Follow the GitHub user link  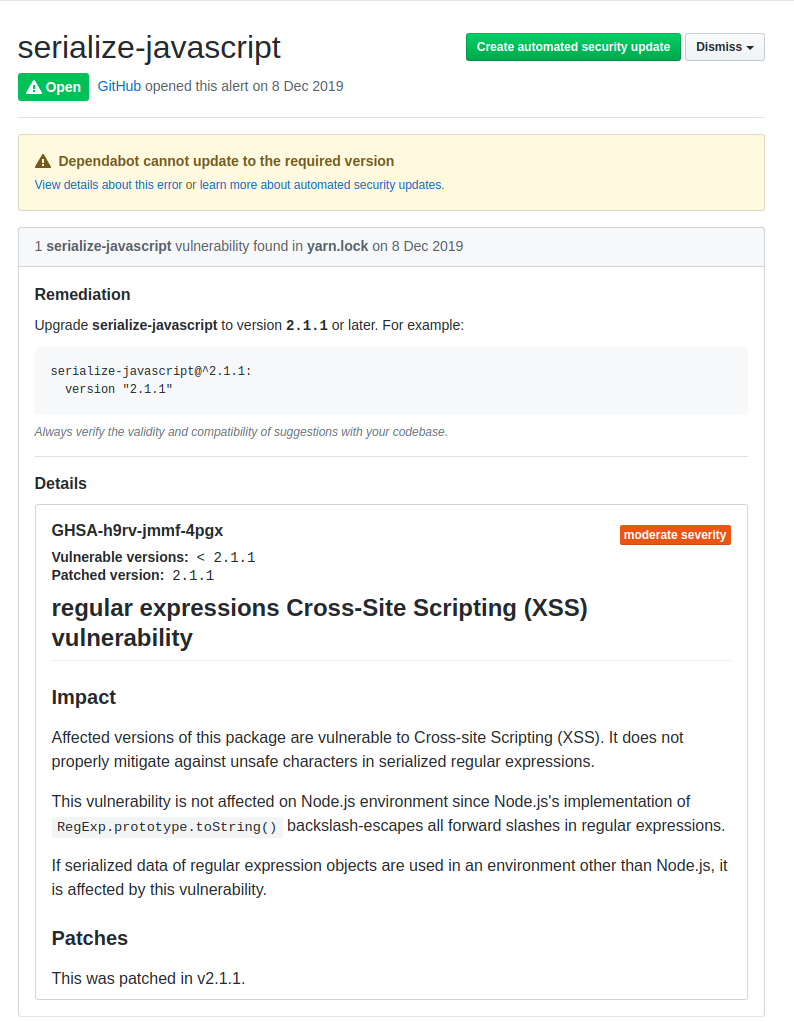[119, 86]
